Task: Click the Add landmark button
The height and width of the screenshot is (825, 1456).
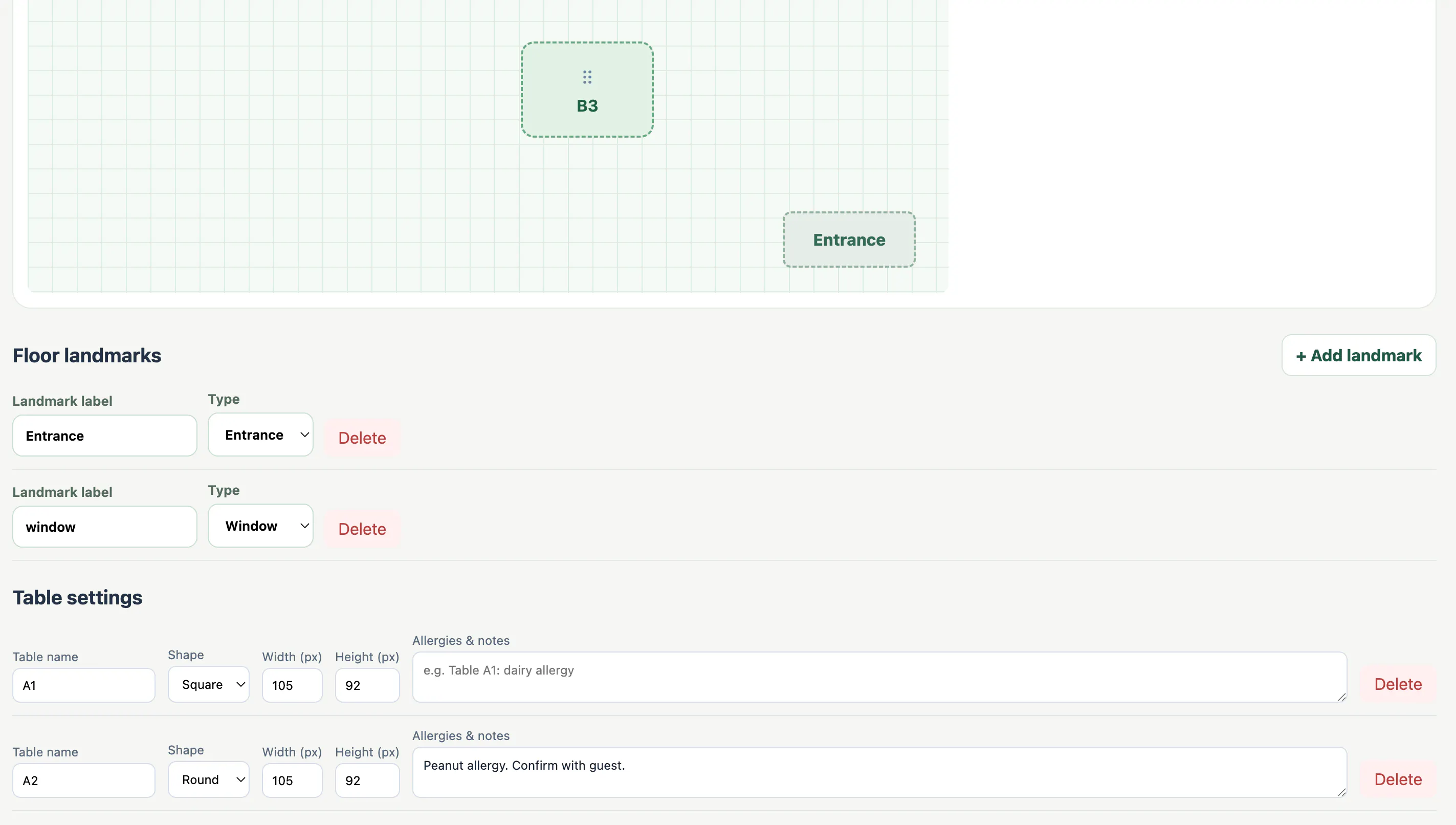Action: 1359,355
